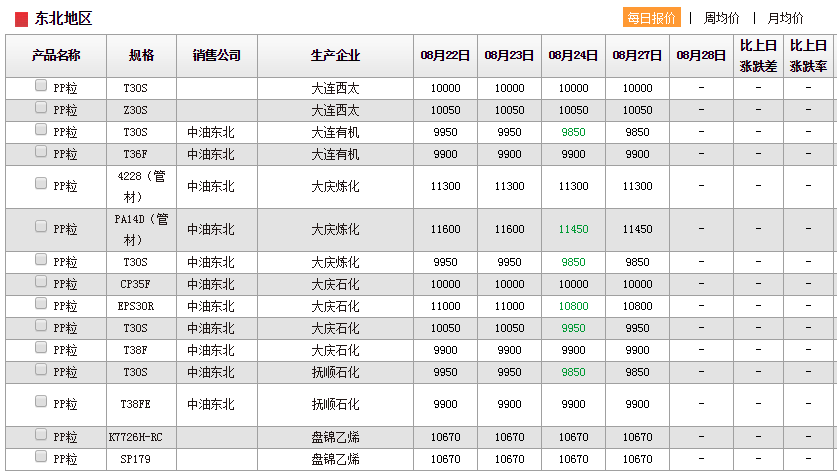This screenshot has height=473, width=837.
Task: Click the 东北地区 section title
Action: point(64,19)
